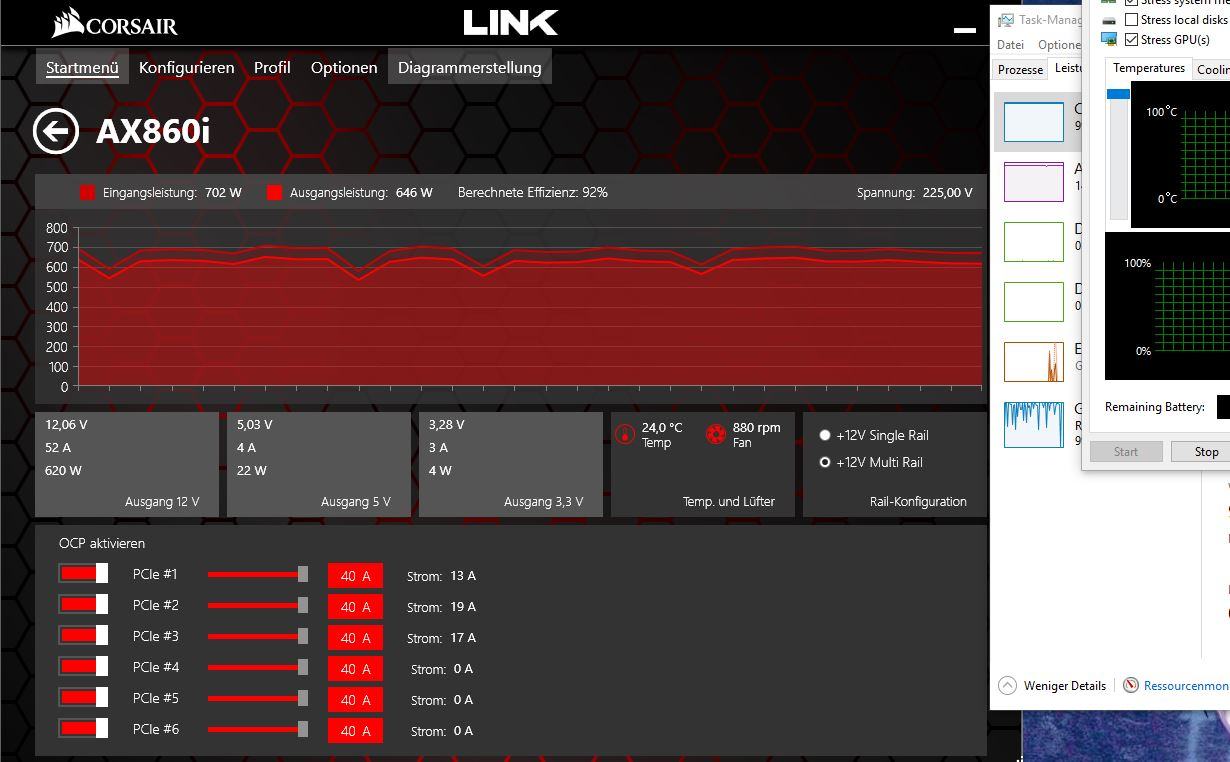Select purple memory graph thumbnail in Task Manager
Screen dimensions: 1230x762
(x=1033, y=182)
